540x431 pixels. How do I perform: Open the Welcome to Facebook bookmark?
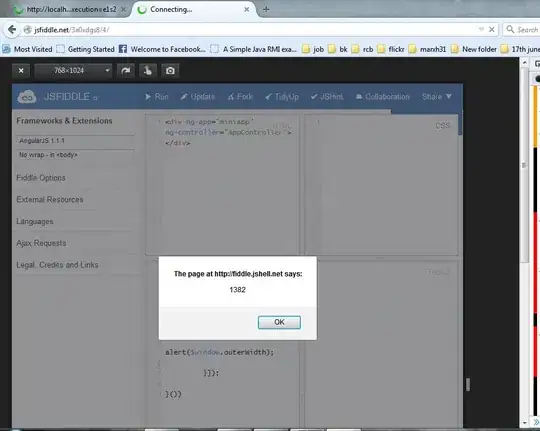[162, 49]
